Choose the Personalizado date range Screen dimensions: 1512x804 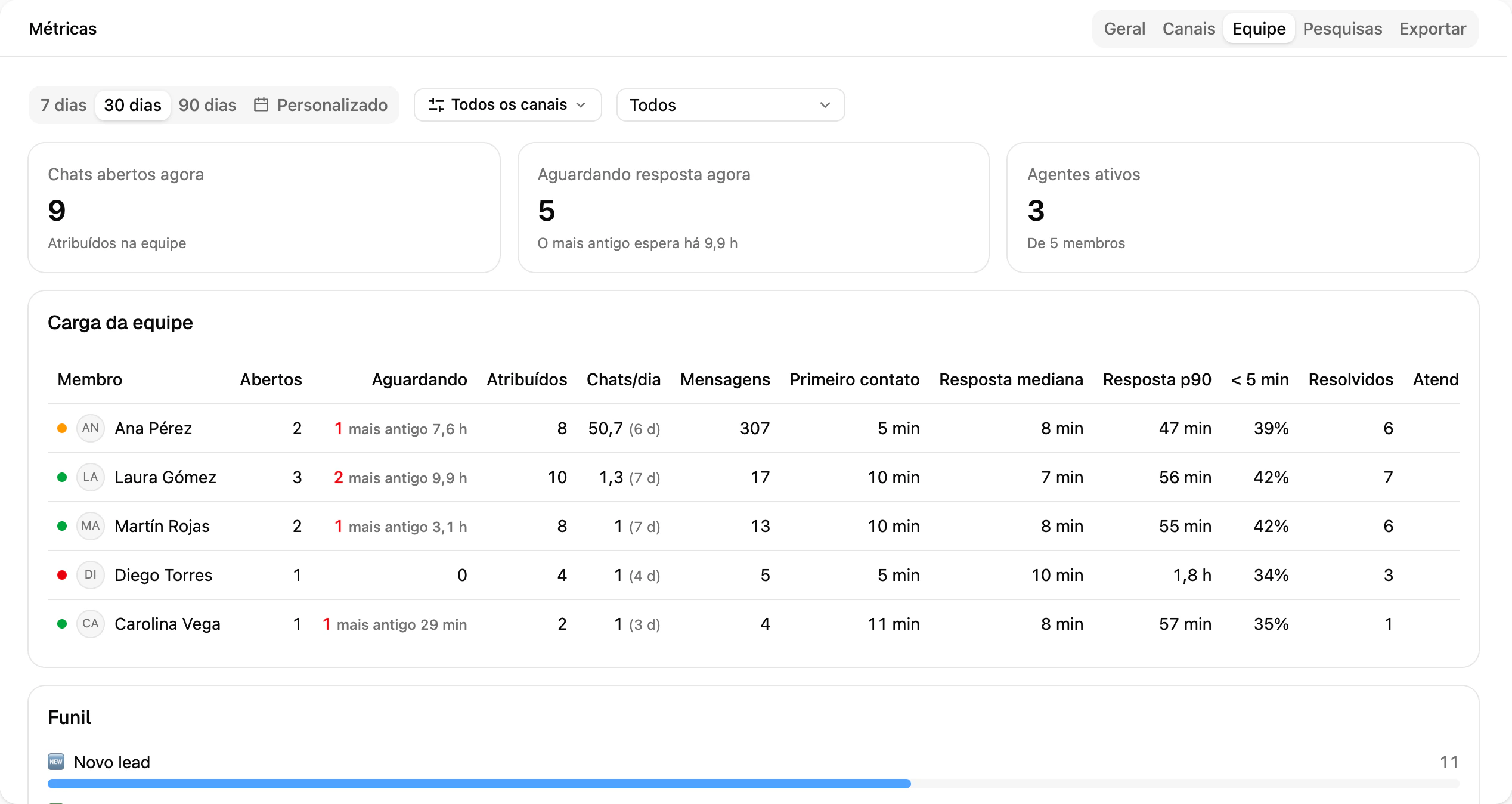pos(320,105)
